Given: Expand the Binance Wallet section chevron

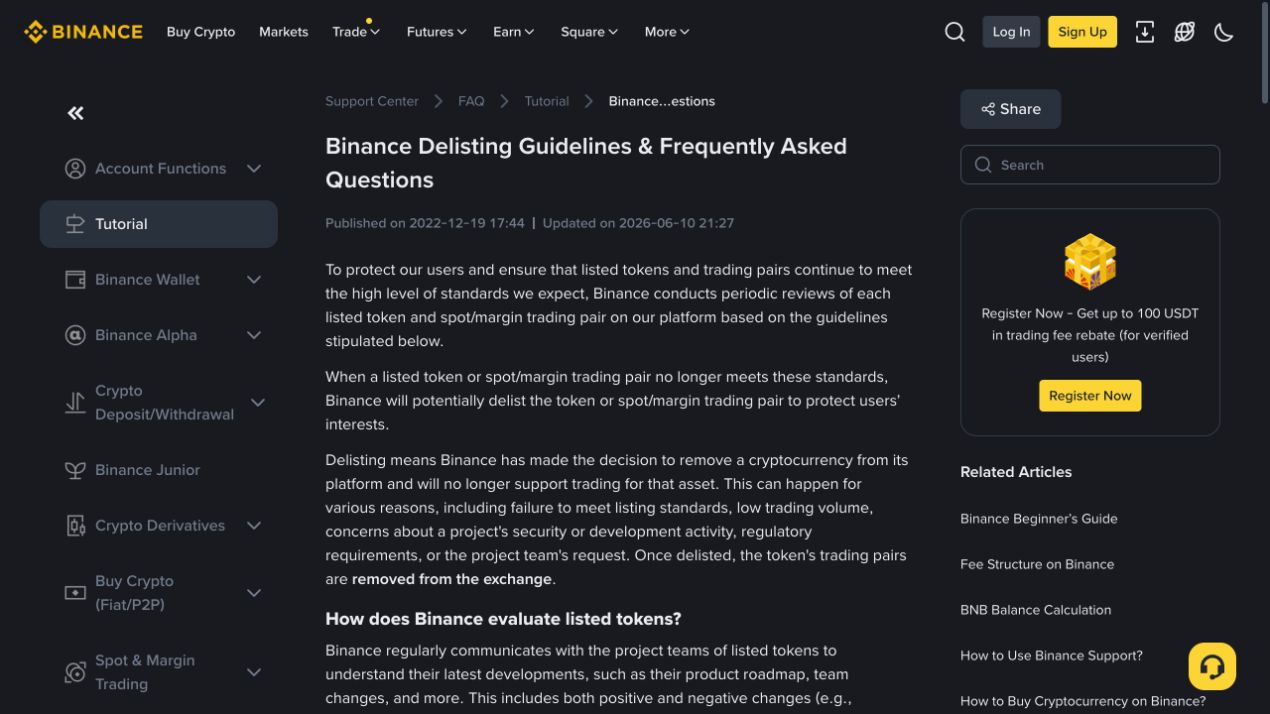Looking at the screenshot, I should [254, 280].
